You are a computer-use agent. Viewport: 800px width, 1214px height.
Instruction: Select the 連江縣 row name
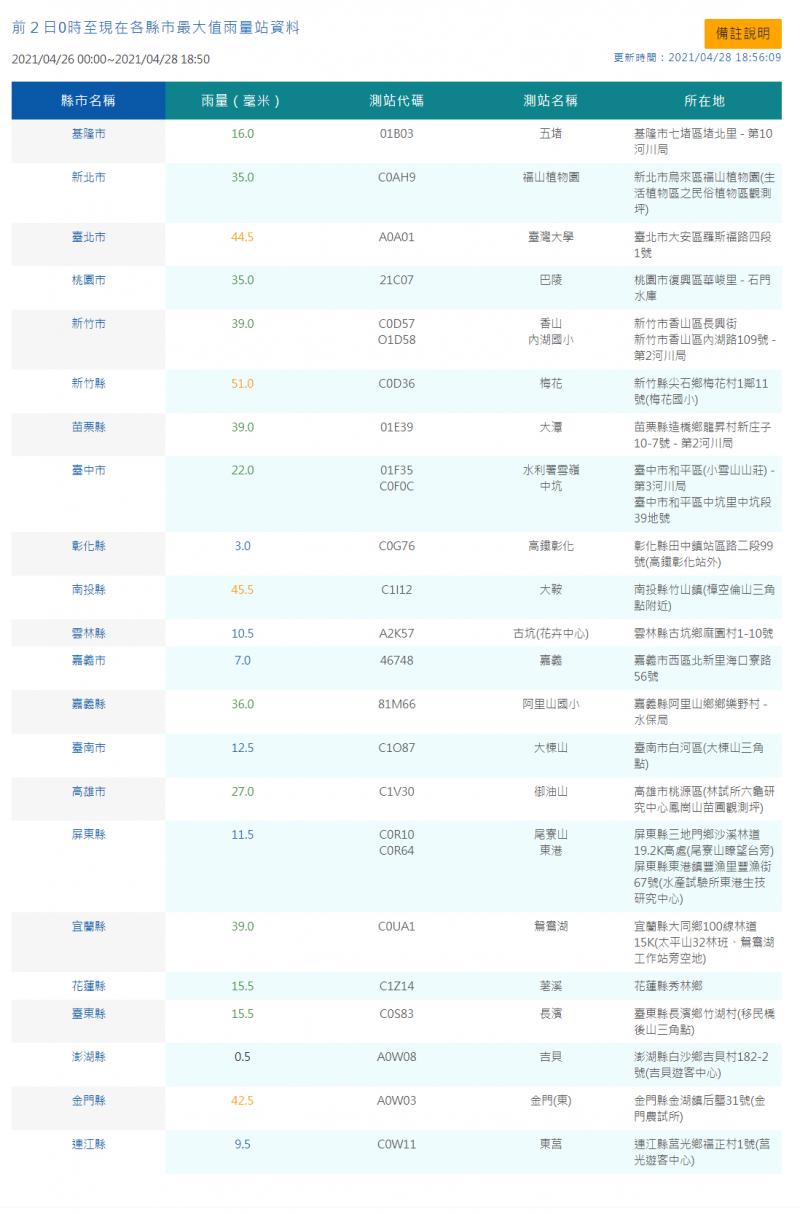tap(88, 1144)
